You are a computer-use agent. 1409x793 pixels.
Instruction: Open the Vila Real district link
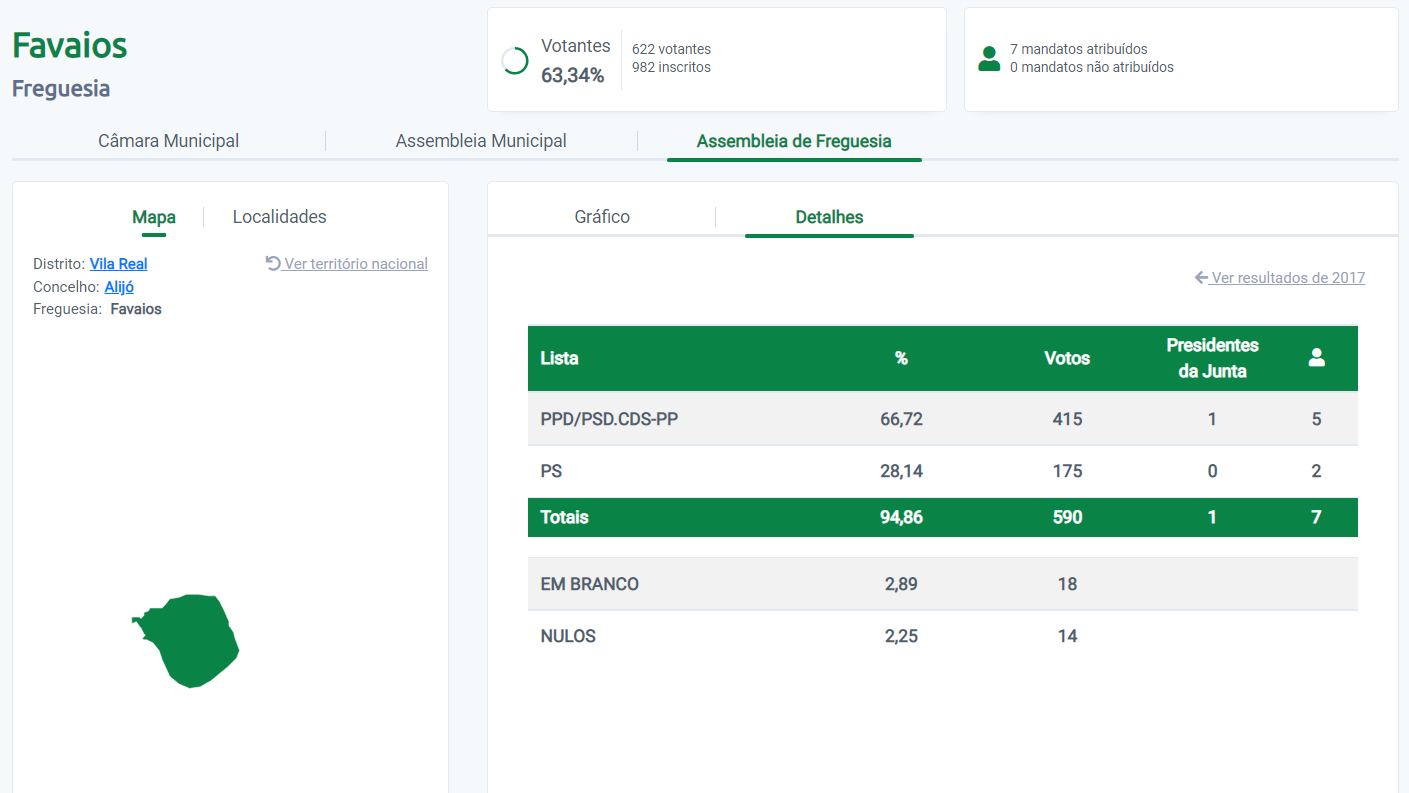pos(118,264)
